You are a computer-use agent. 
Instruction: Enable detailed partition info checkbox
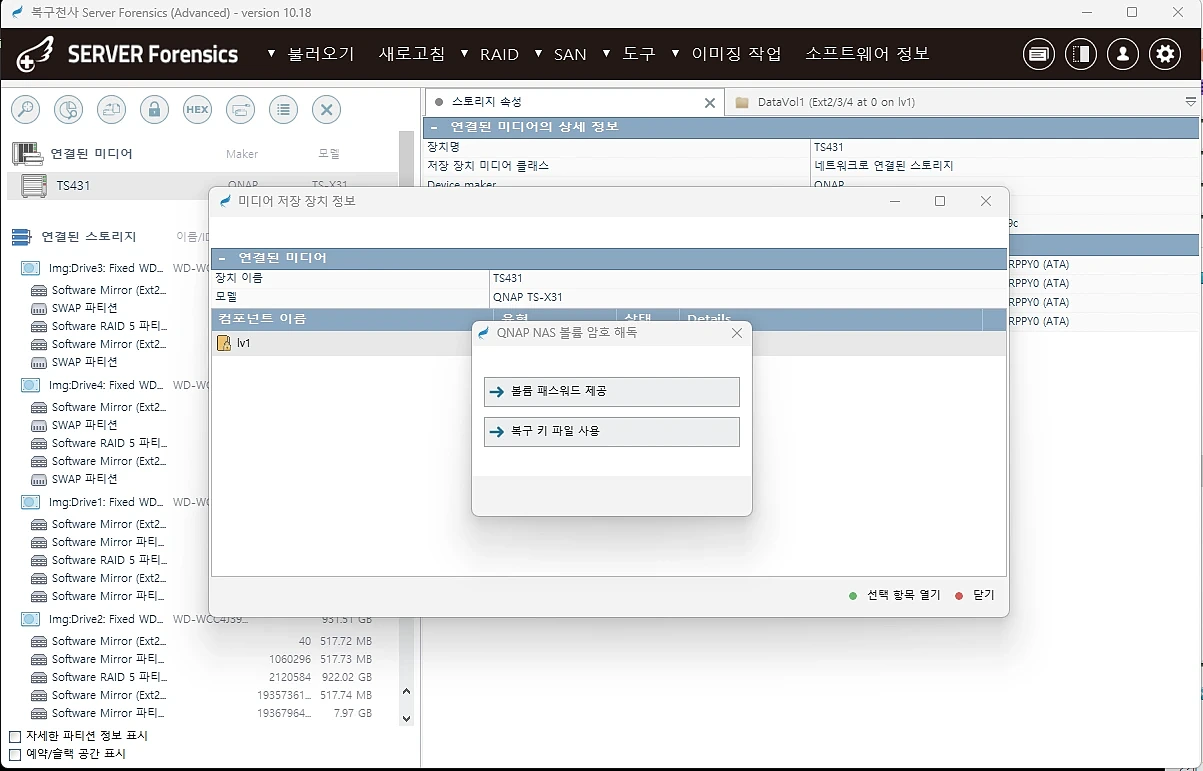click(x=15, y=736)
